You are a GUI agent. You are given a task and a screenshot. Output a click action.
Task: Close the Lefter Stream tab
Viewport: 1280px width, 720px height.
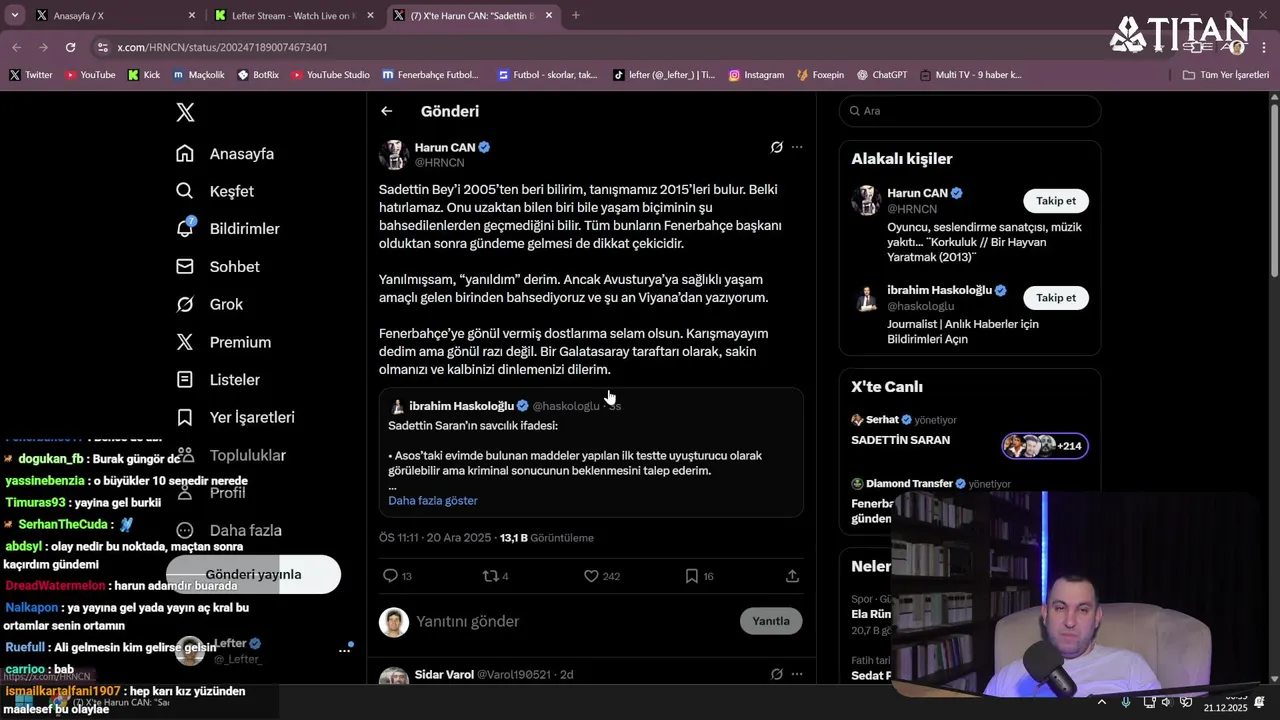(370, 16)
